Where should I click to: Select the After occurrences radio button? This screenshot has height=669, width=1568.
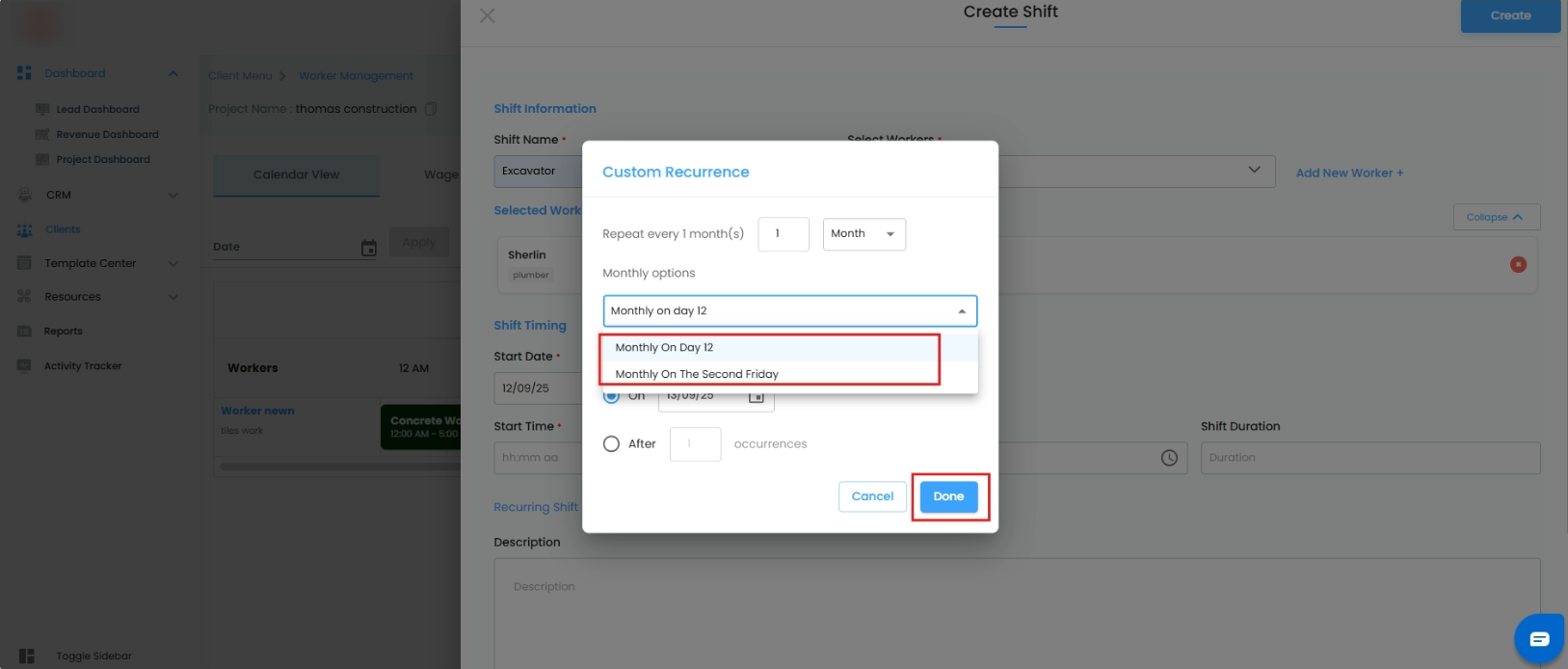[x=611, y=444]
